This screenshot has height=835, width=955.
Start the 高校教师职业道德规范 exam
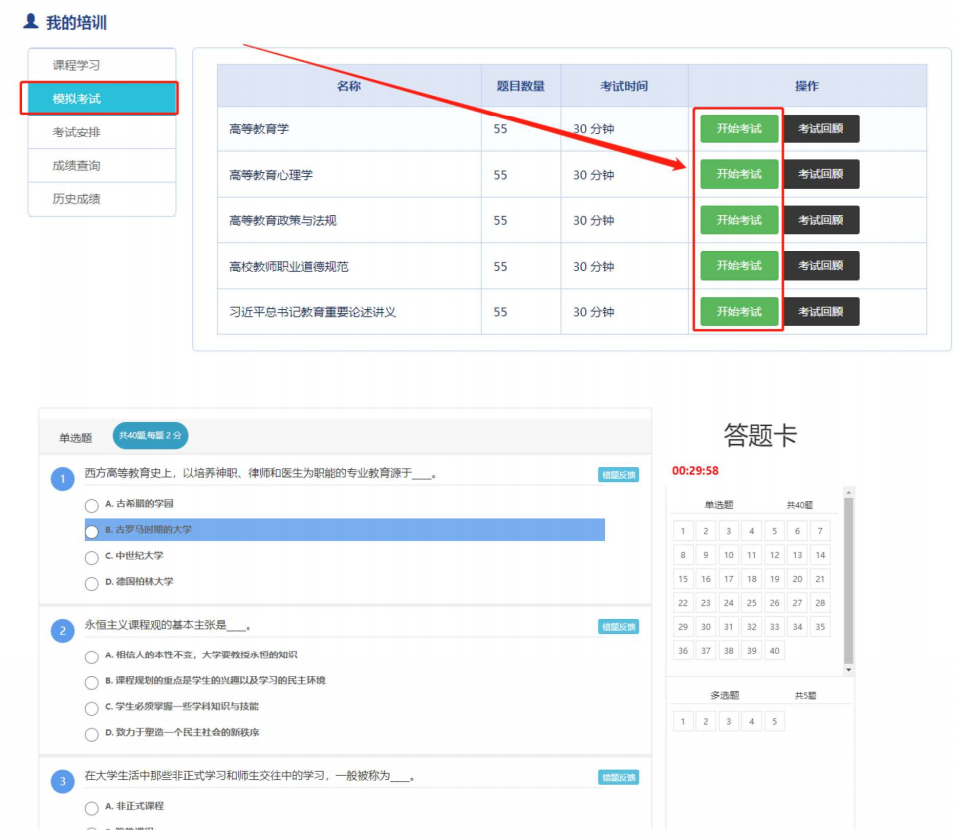738,266
